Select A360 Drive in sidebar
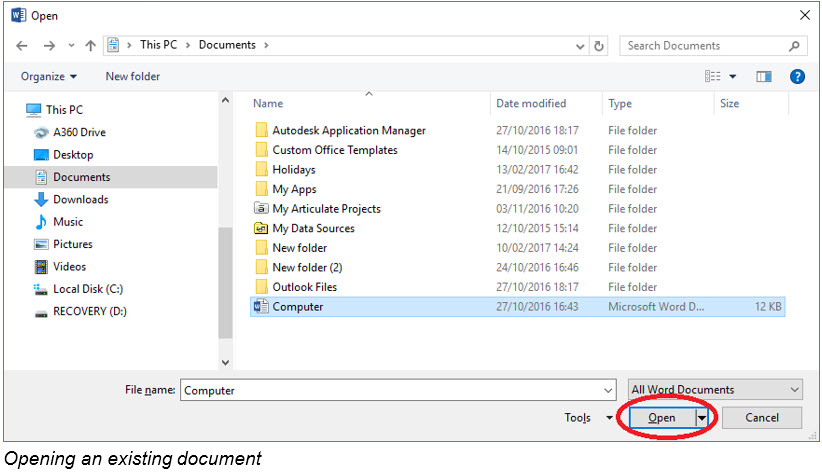The image size is (822, 474). click(x=70, y=132)
